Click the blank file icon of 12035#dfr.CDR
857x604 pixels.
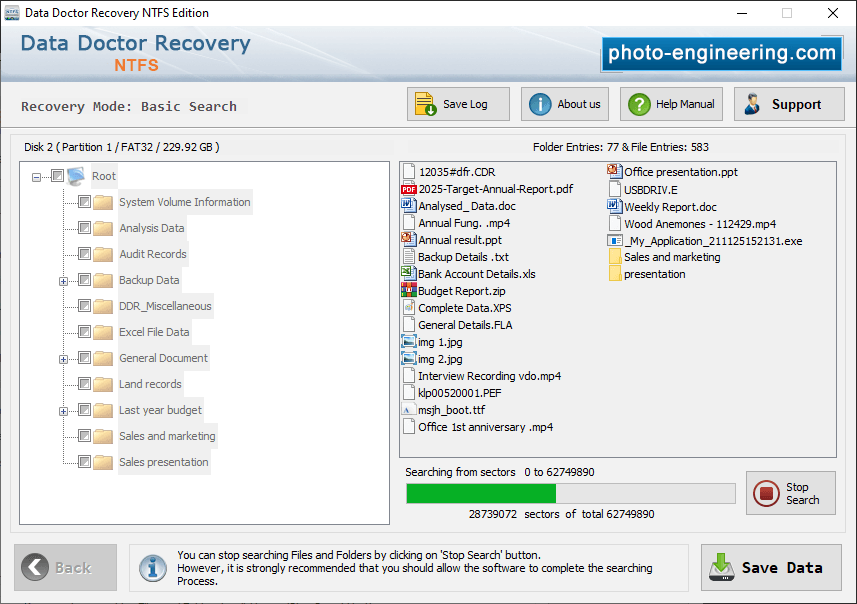point(408,172)
